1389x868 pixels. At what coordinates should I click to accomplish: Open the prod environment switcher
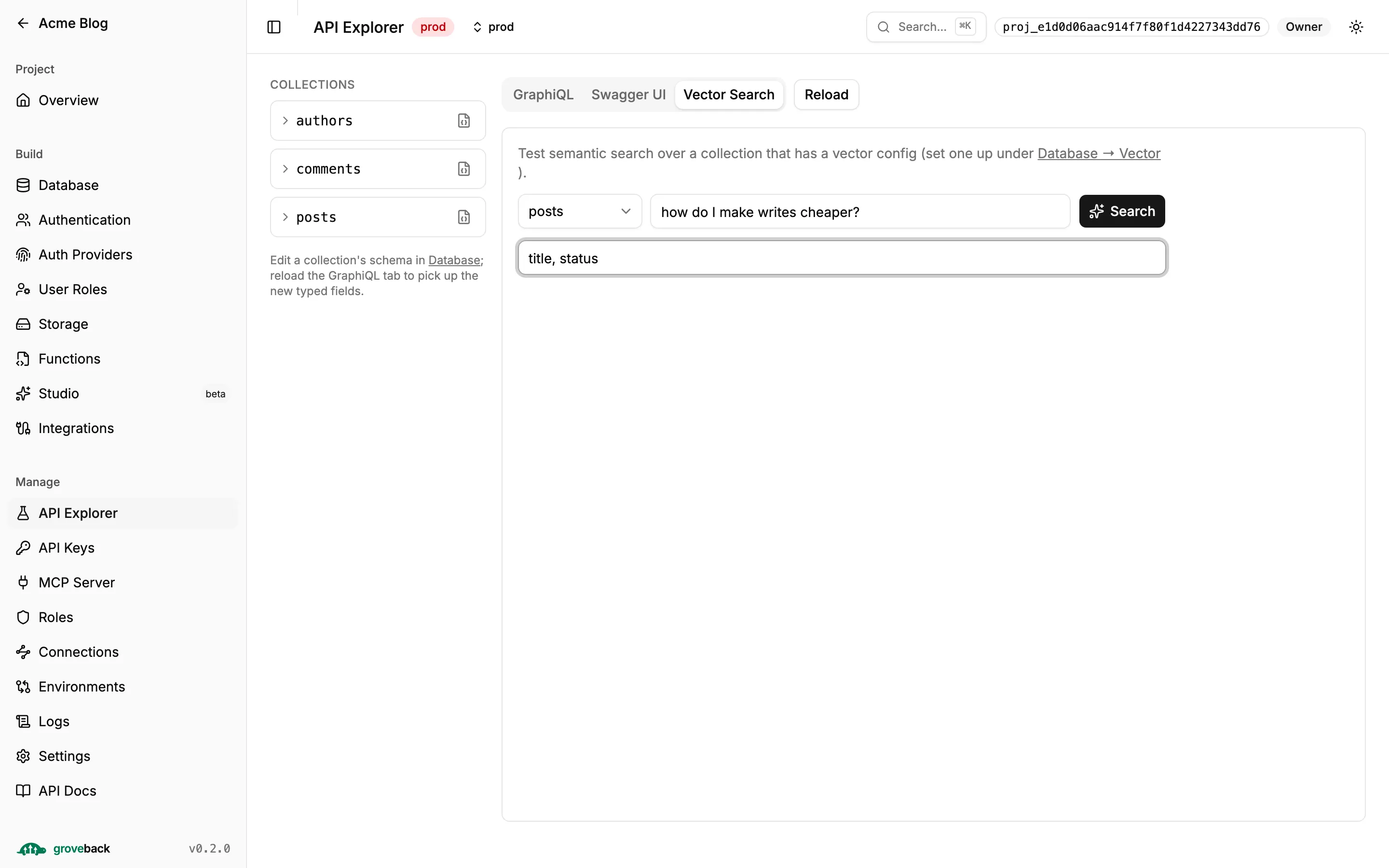pyautogui.click(x=493, y=27)
